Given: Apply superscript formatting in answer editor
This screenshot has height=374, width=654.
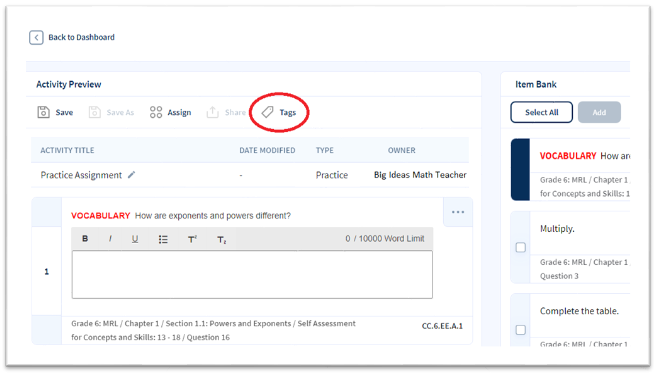Looking at the screenshot, I should pos(192,239).
